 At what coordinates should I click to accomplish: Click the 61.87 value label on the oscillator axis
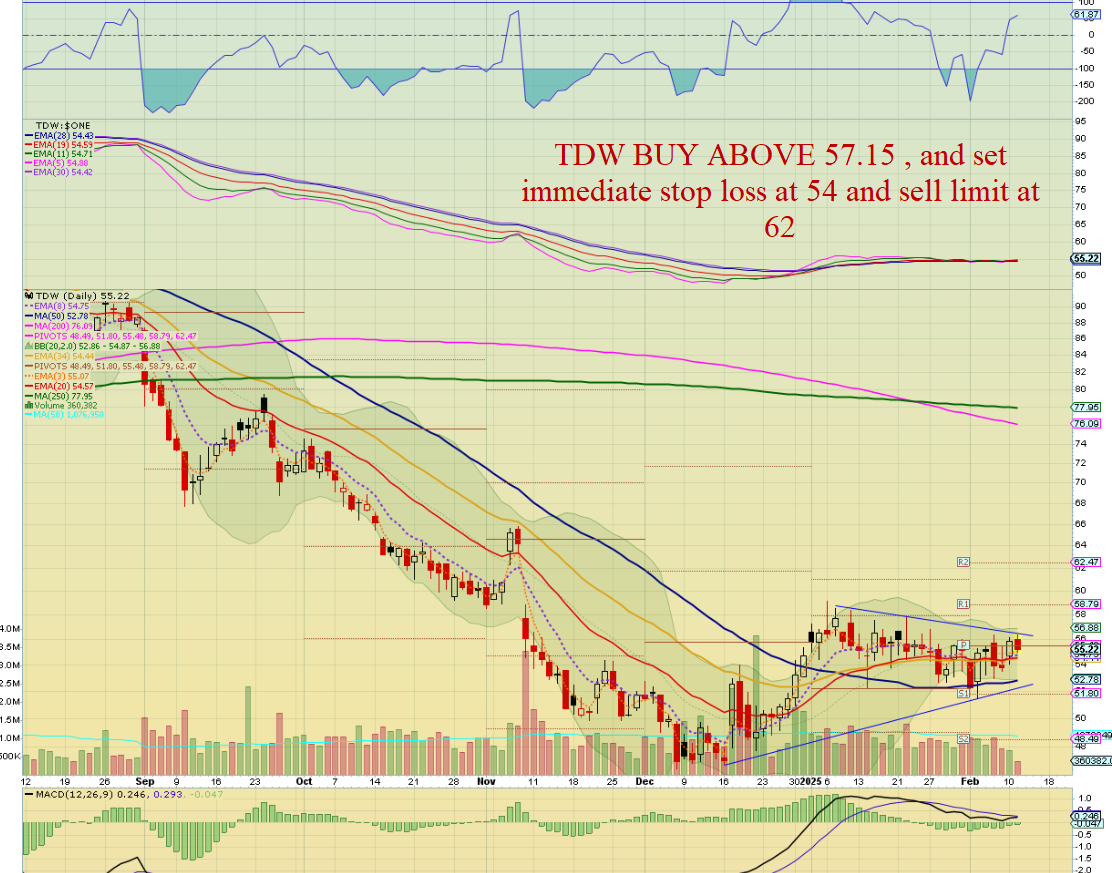point(1086,14)
